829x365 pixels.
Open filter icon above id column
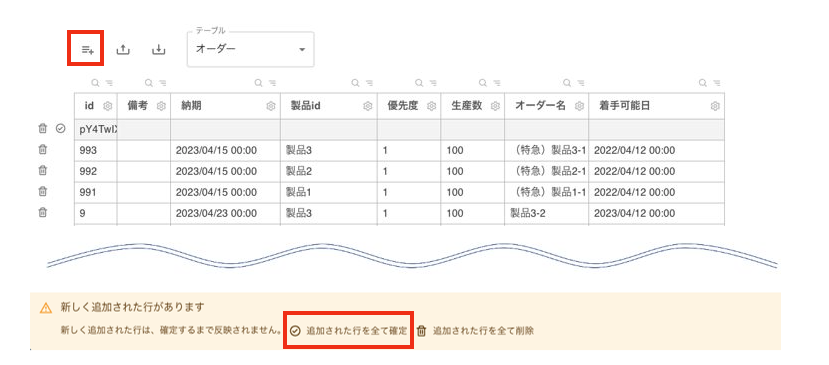(109, 83)
